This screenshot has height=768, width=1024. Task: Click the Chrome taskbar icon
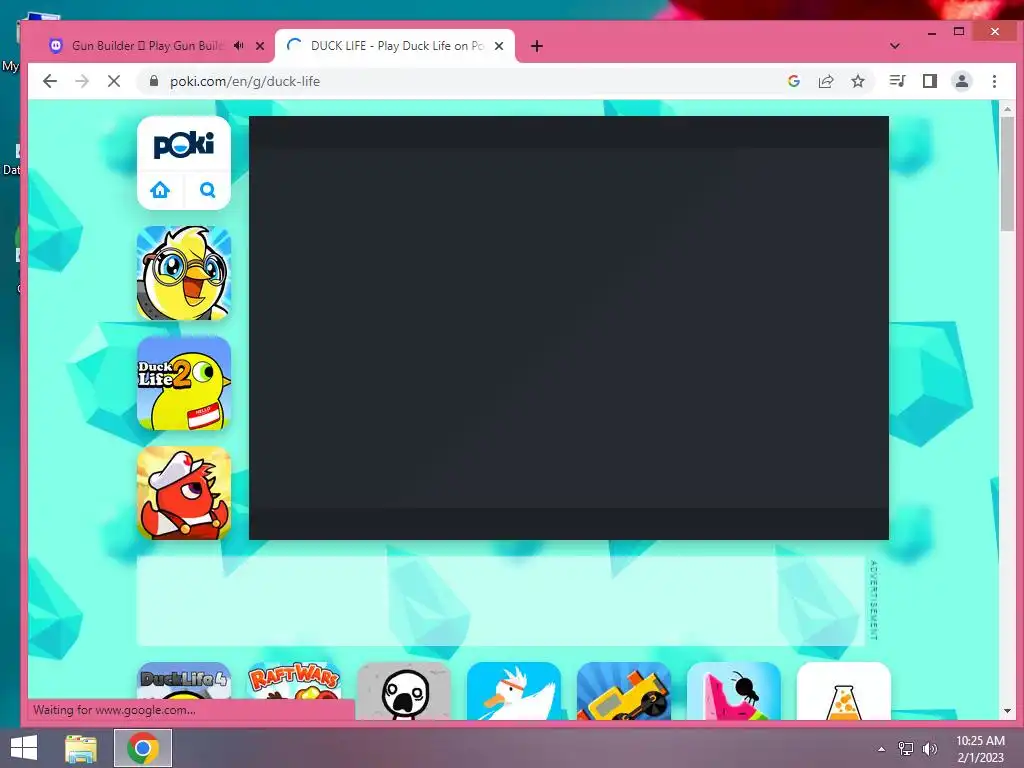click(143, 748)
